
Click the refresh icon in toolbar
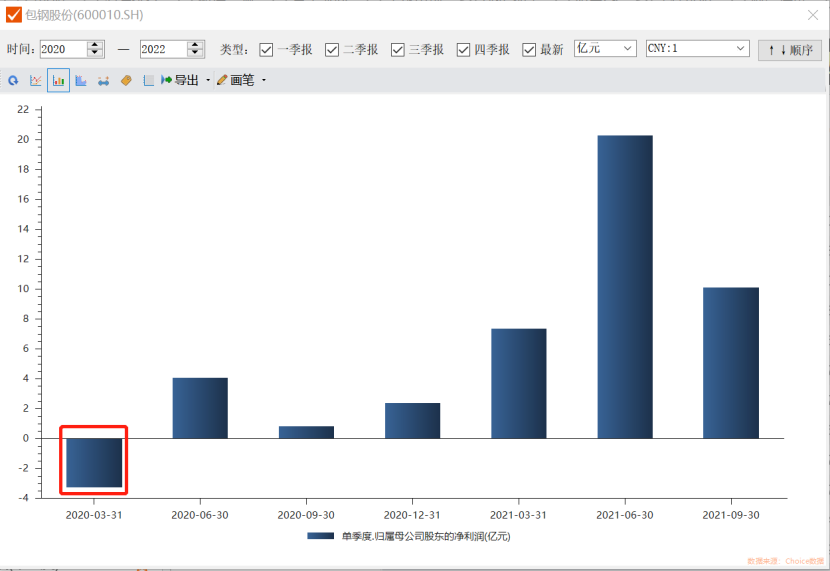click(13, 80)
